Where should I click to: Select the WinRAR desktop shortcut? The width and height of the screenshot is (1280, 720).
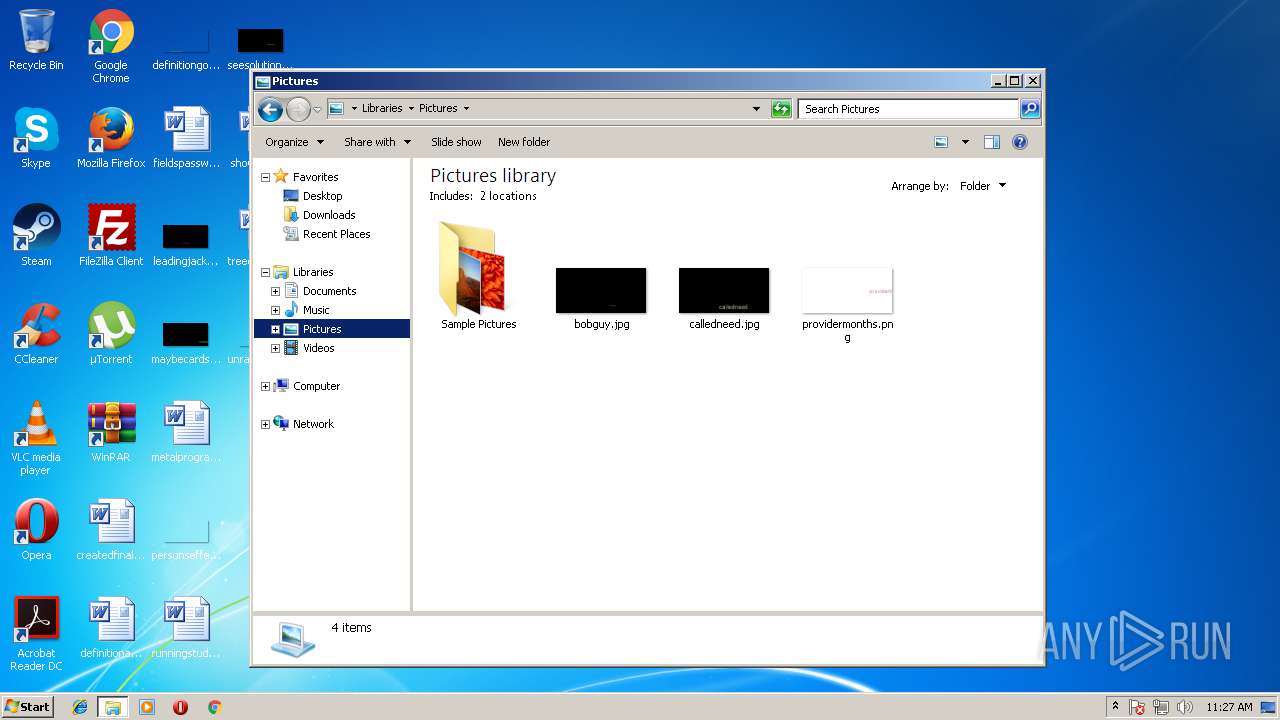click(x=111, y=432)
